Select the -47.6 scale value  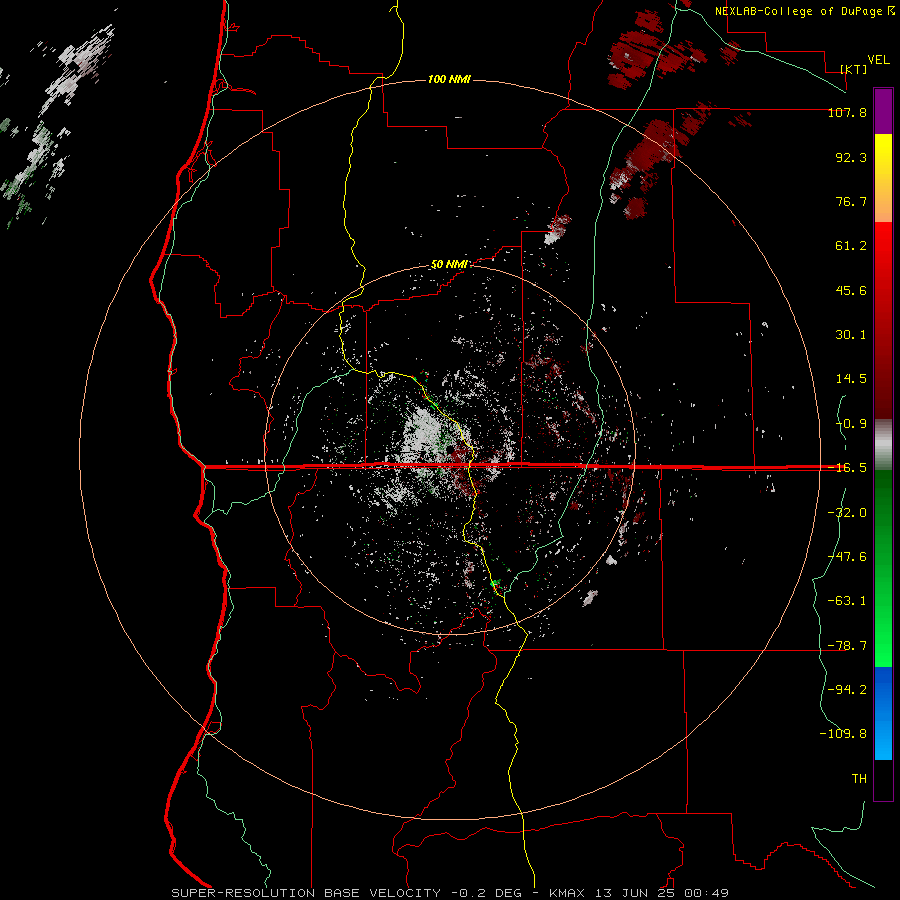tap(847, 557)
